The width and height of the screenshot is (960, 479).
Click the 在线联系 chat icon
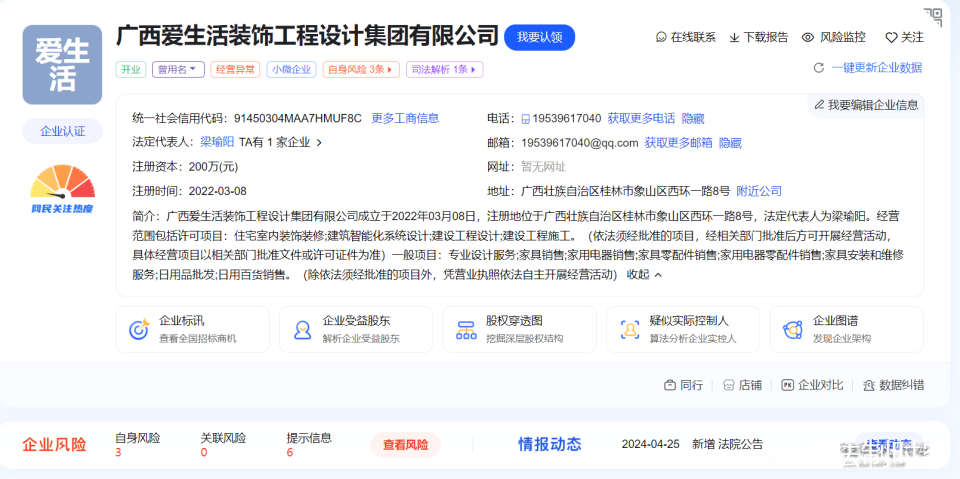[x=661, y=37]
